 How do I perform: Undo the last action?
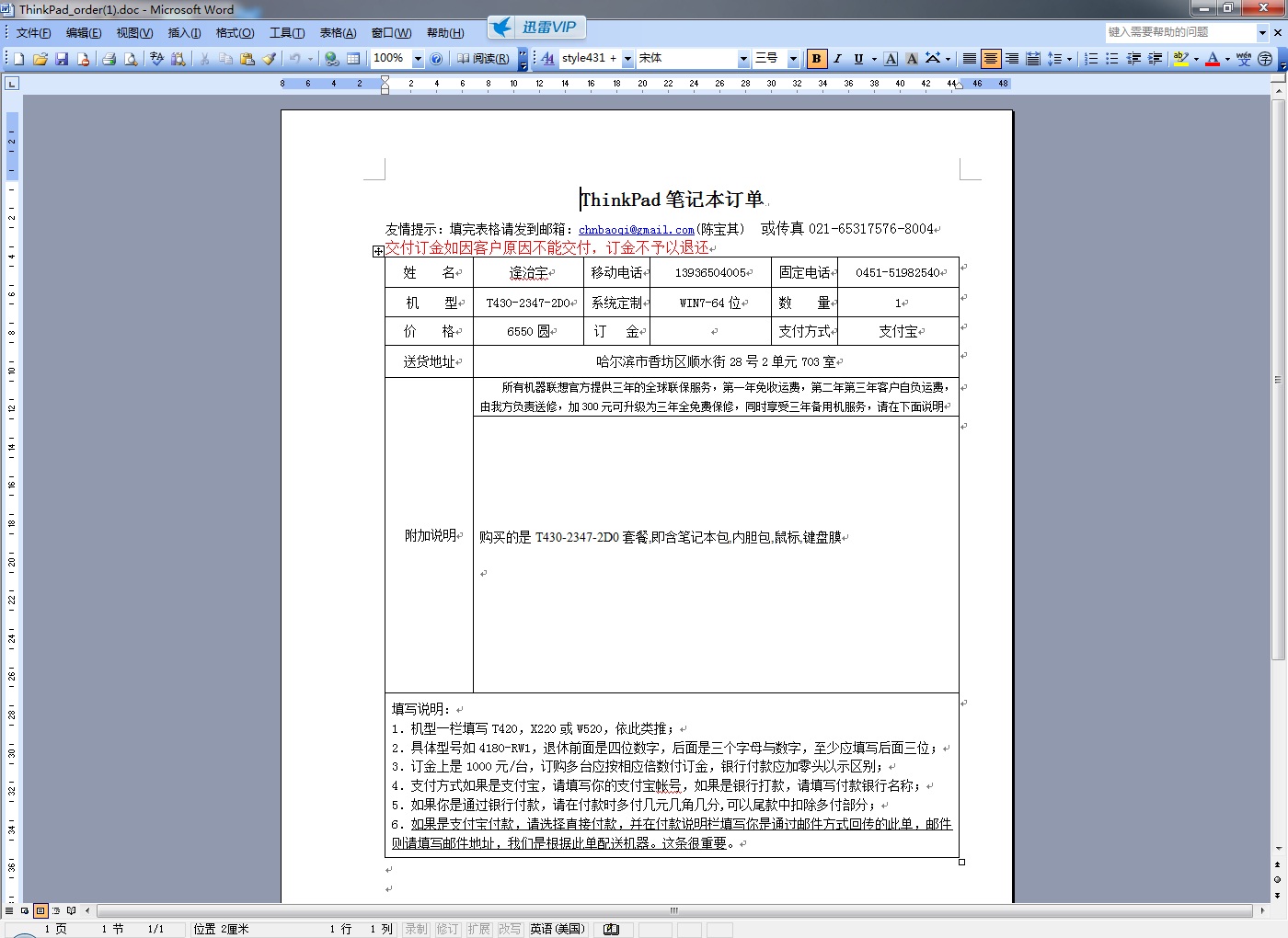click(x=294, y=59)
